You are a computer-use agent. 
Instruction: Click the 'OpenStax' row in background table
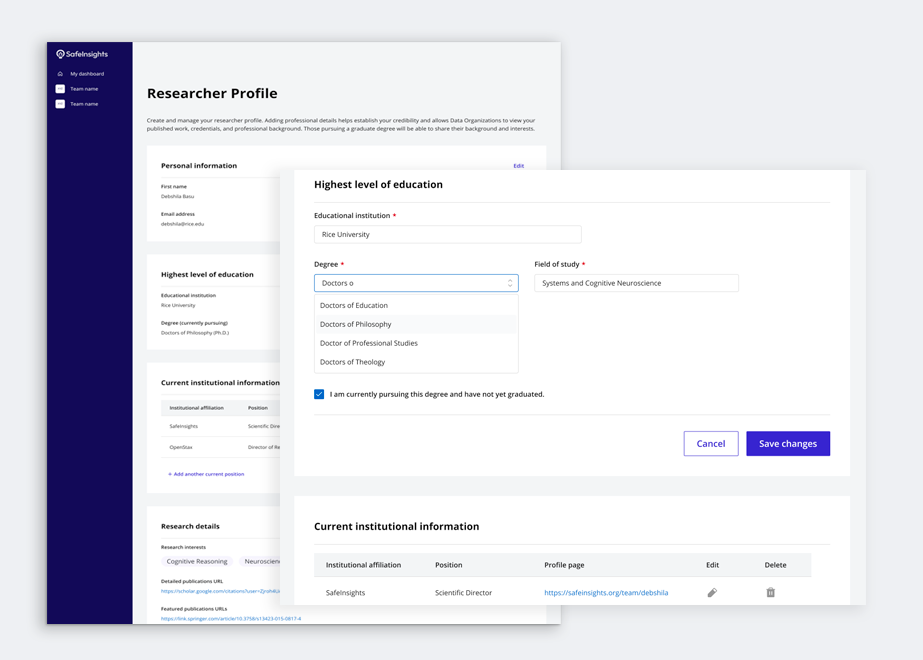click(220, 447)
